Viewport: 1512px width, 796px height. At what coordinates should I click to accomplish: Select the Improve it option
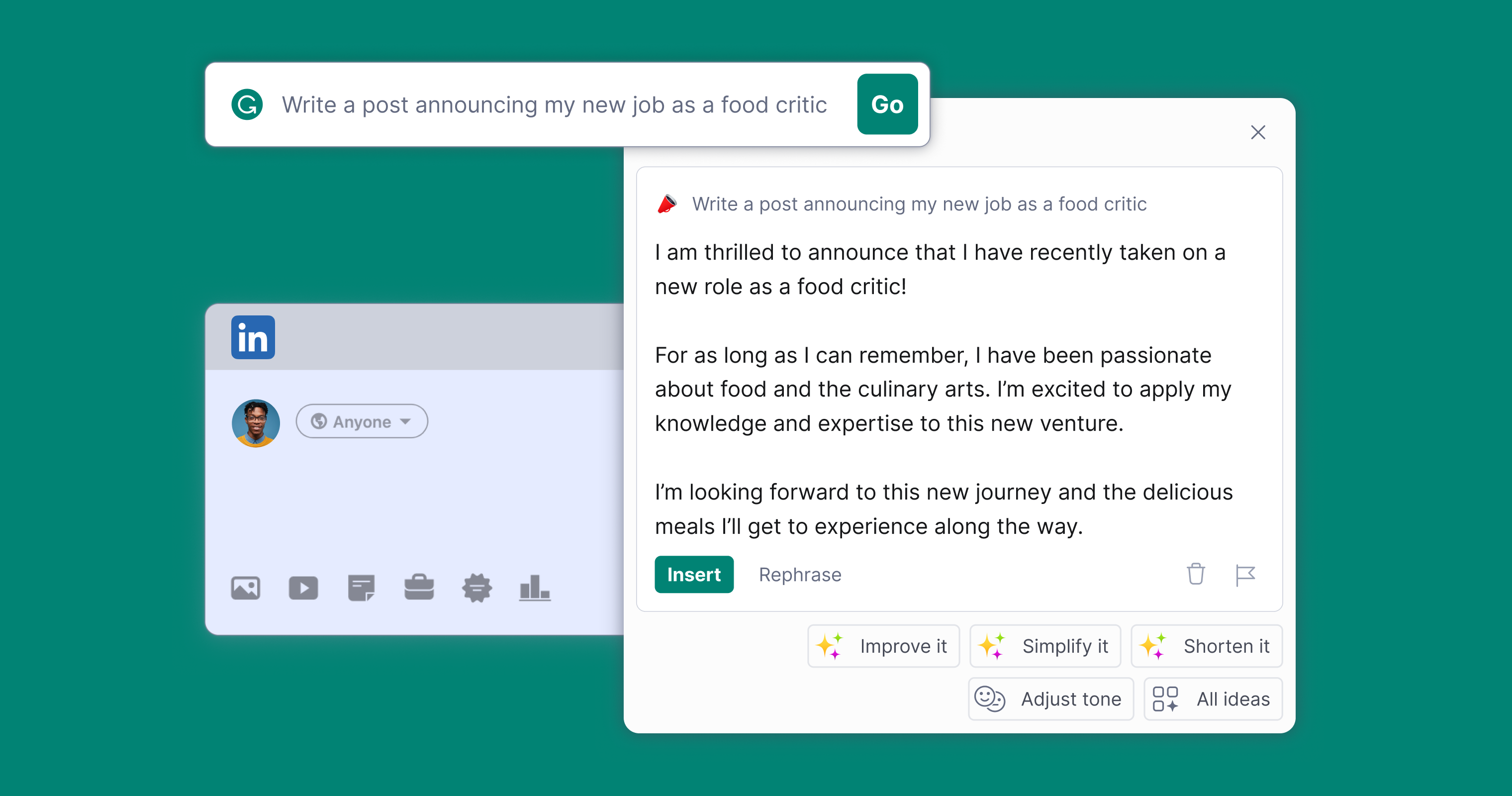click(x=883, y=646)
